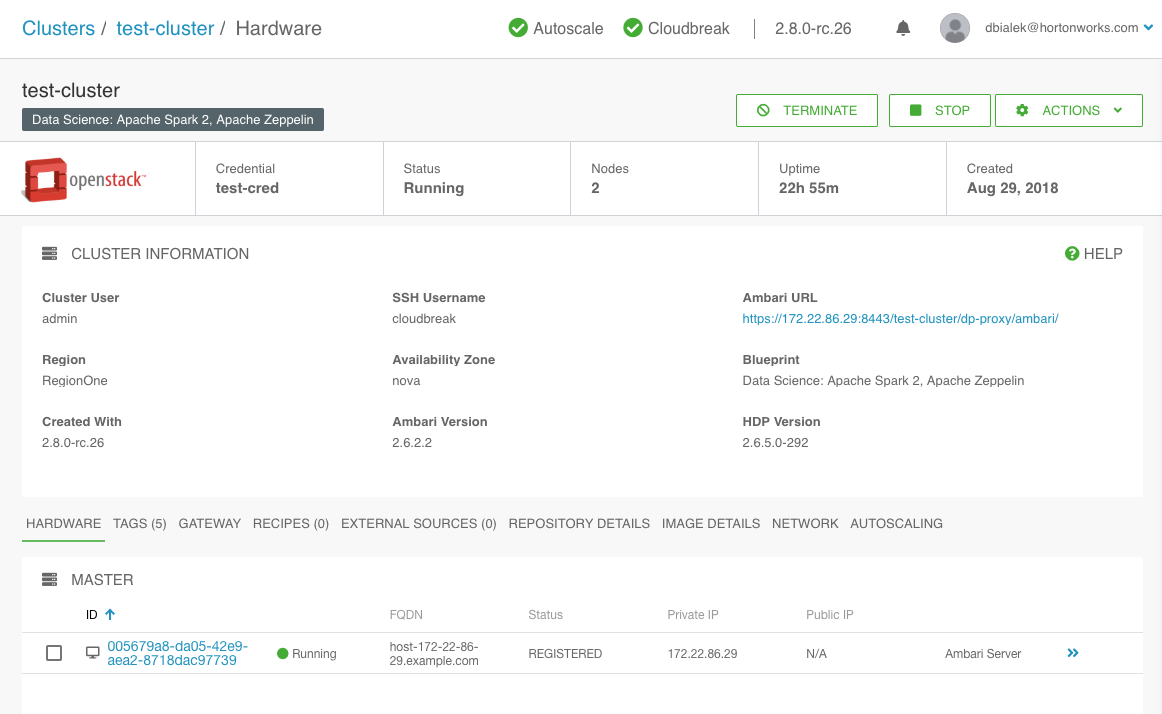Click the OpenStack logo
The height and width of the screenshot is (714, 1162).
tap(85, 179)
